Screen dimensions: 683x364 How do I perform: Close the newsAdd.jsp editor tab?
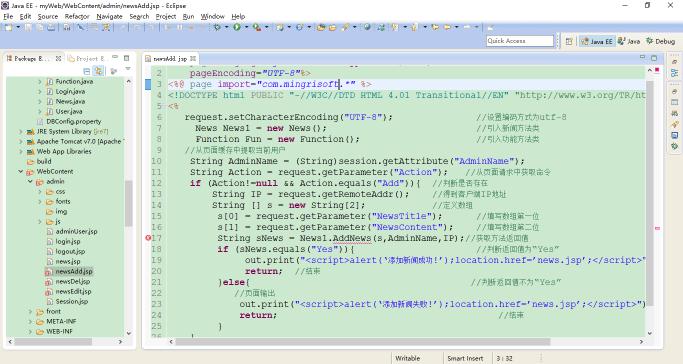(193, 58)
